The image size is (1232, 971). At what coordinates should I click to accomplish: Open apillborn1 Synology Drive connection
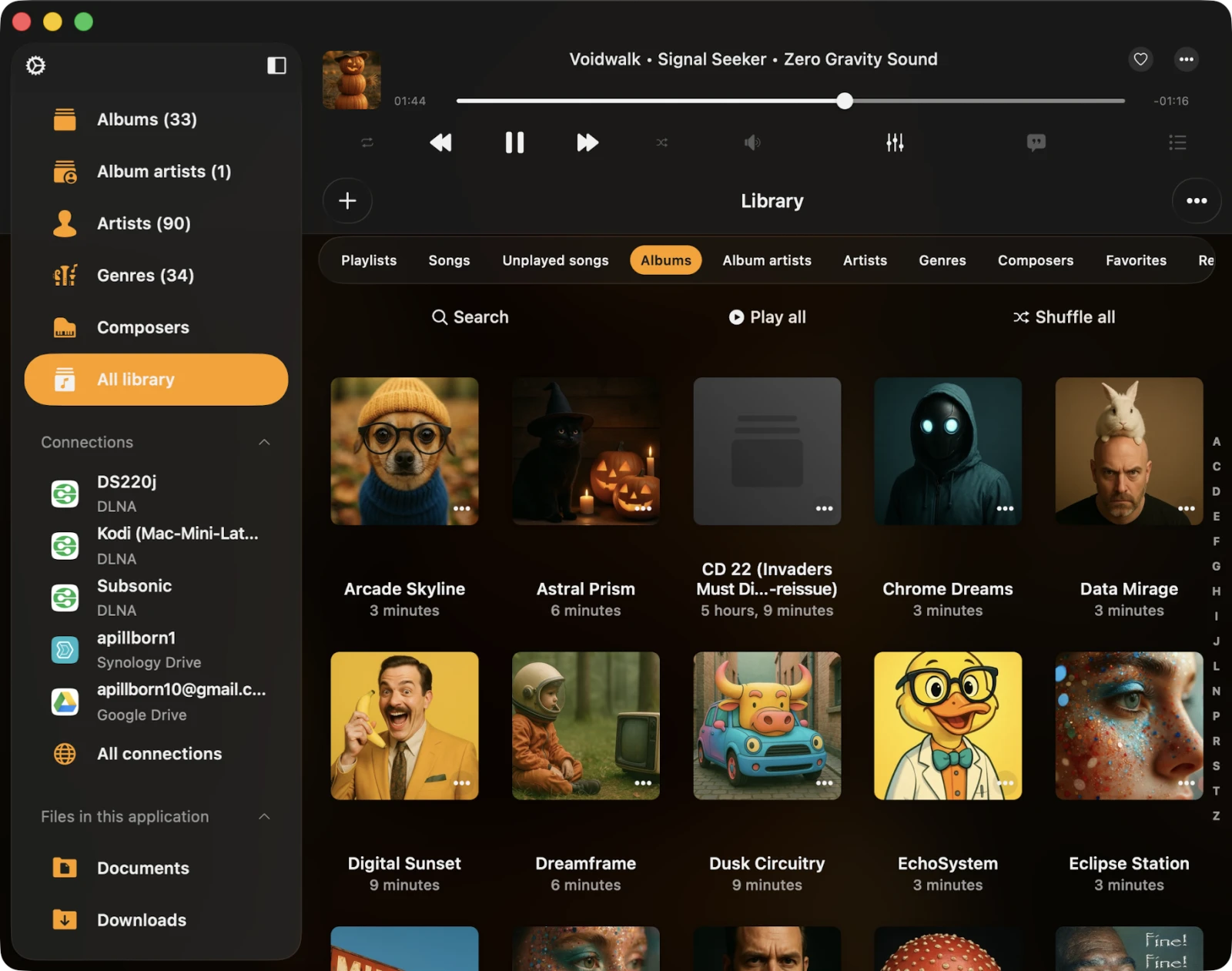(x=158, y=650)
